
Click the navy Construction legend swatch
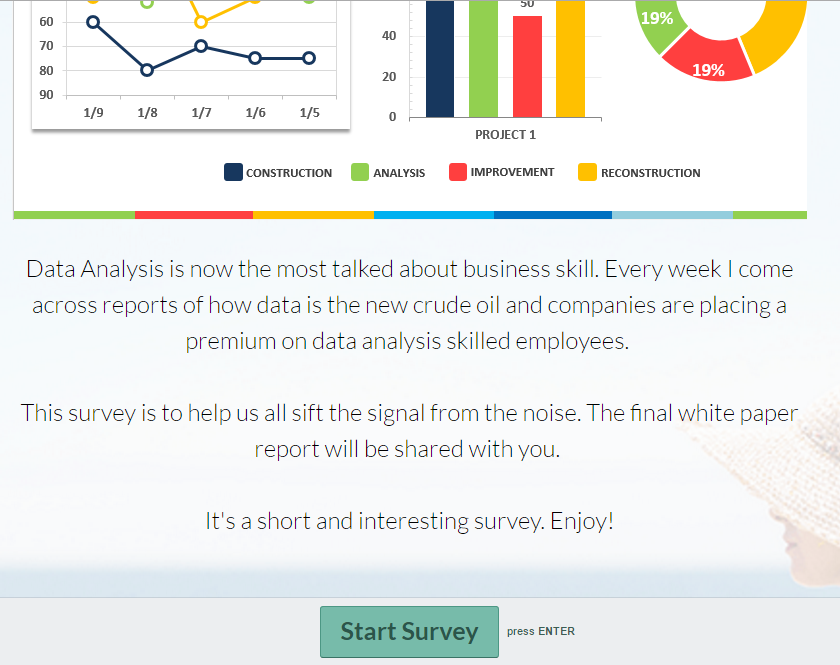click(x=233, y=173)
